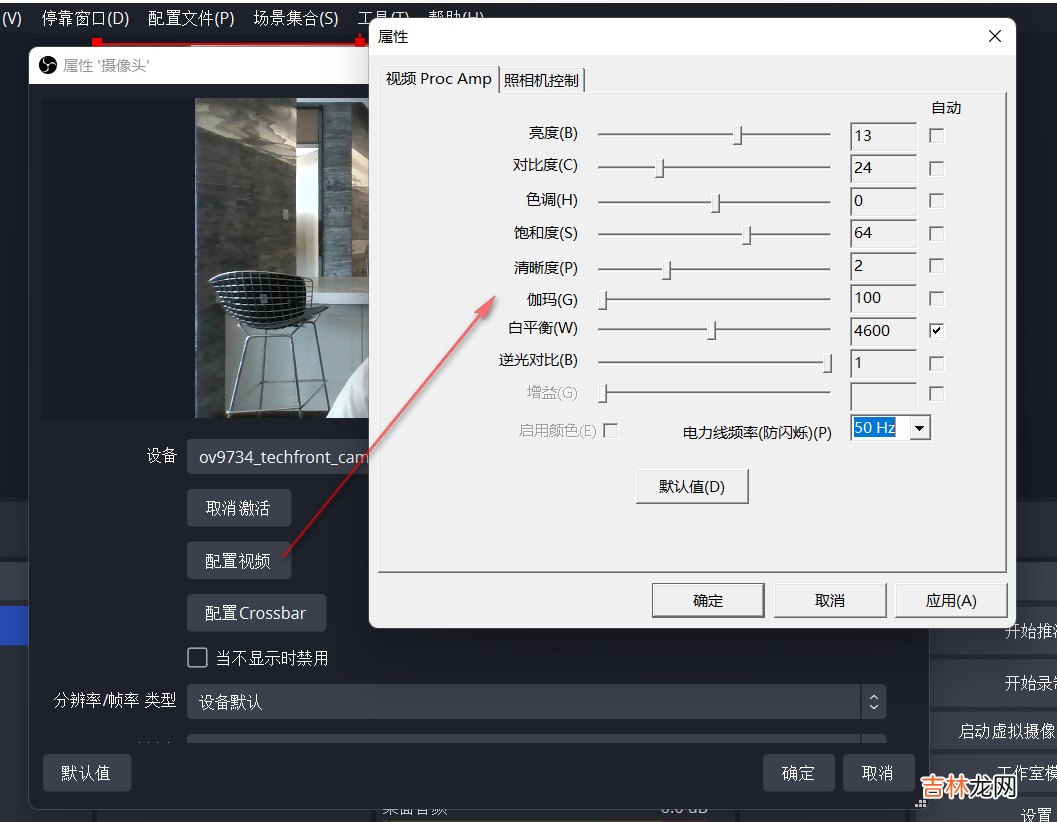Open the 场景集合(S) menu
Image resolution: width=1057 pixels, height=822 pixels.
tap(296, 18)
